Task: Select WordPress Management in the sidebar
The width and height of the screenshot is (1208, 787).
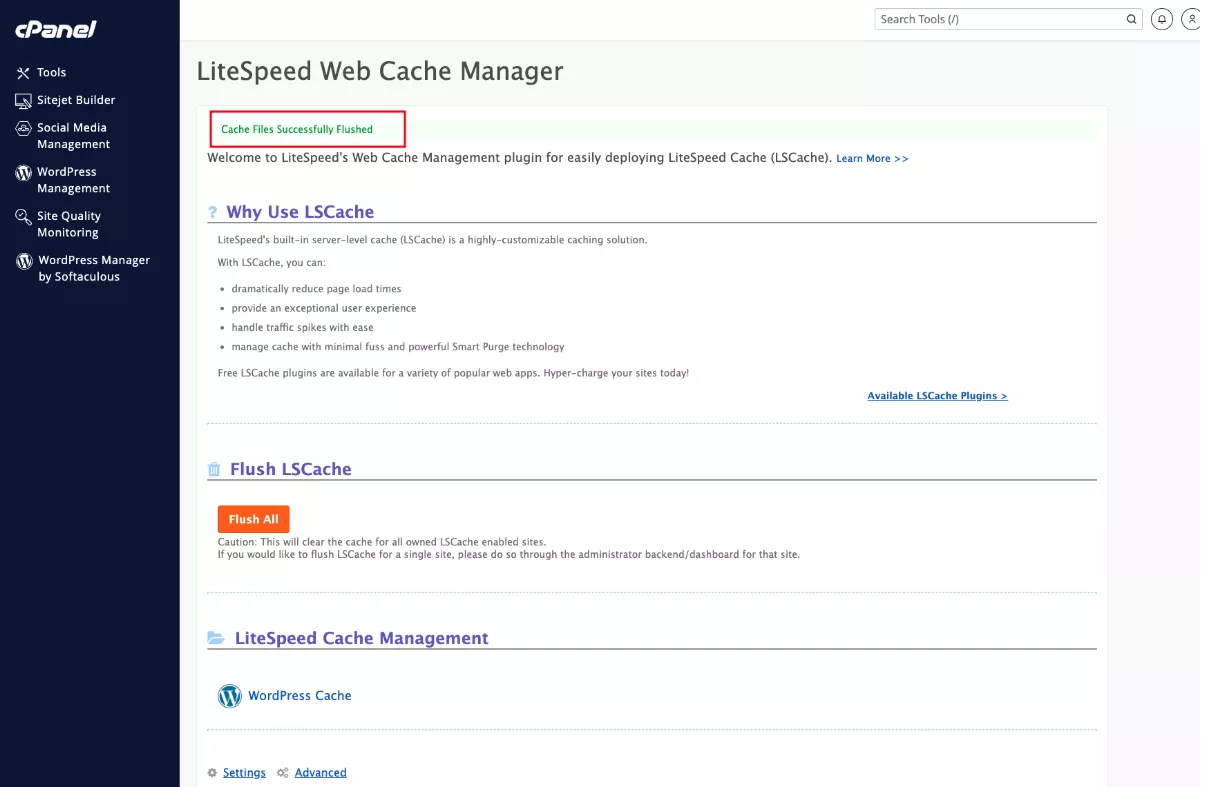Action: 71,179
